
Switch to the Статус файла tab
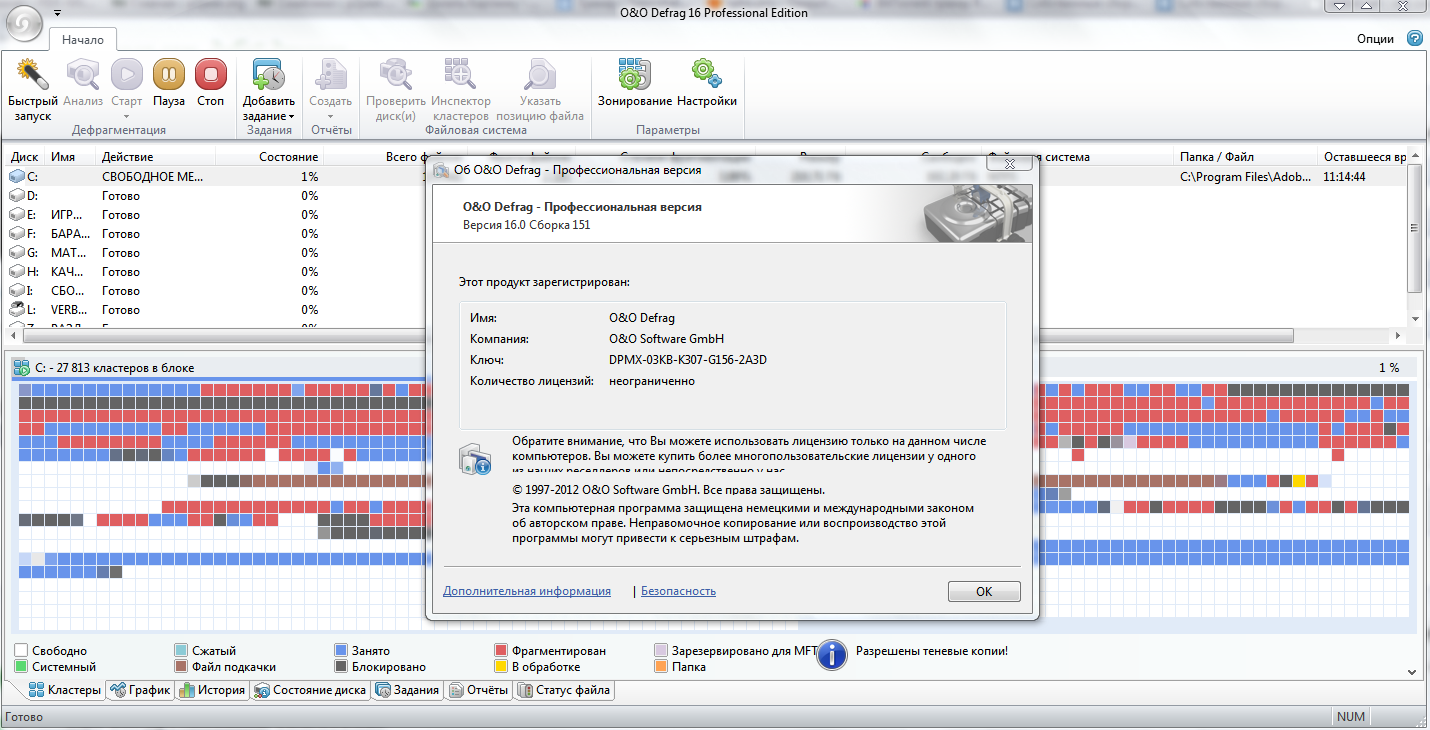pyautogui.click(x=563, y=690)
